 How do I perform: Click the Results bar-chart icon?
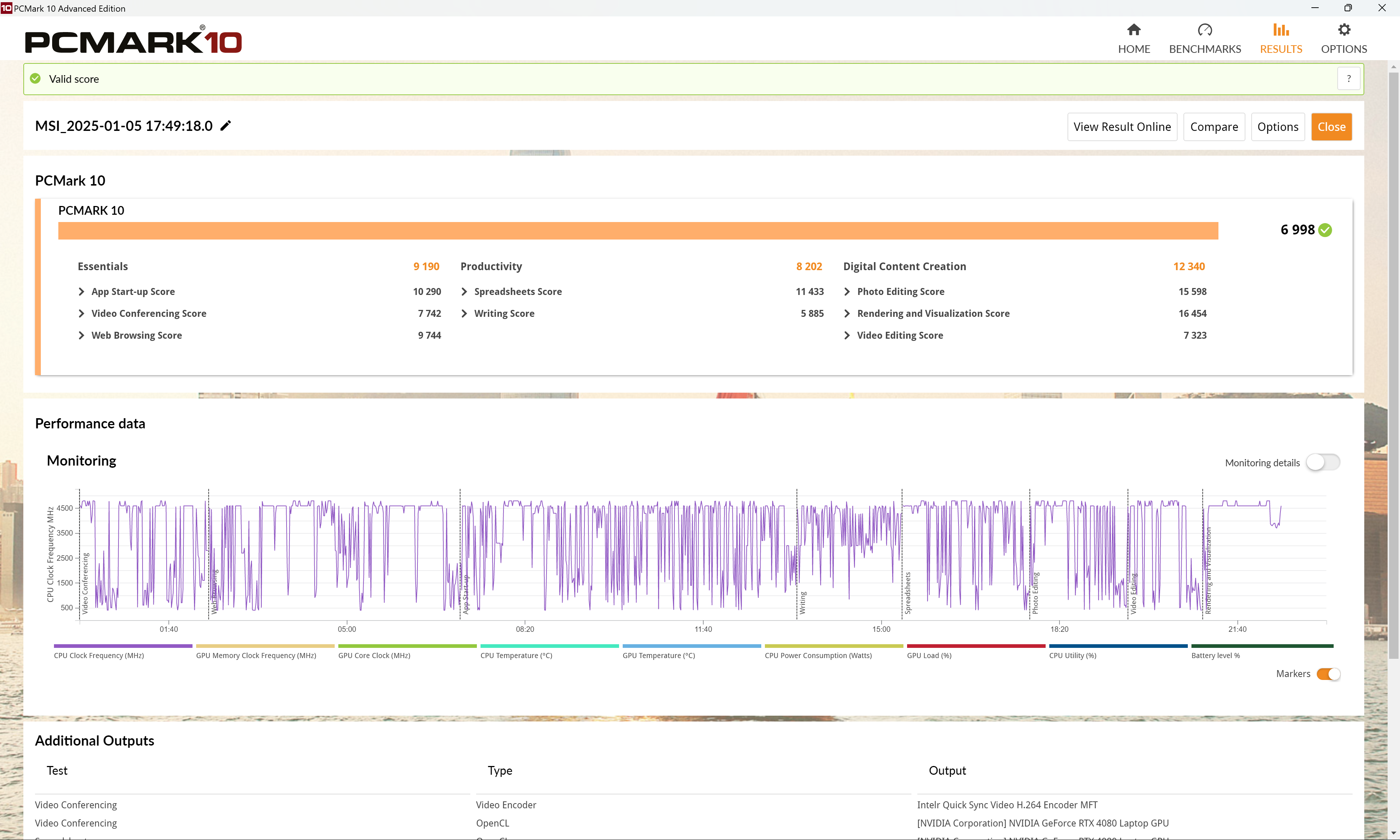(1280, 30)
